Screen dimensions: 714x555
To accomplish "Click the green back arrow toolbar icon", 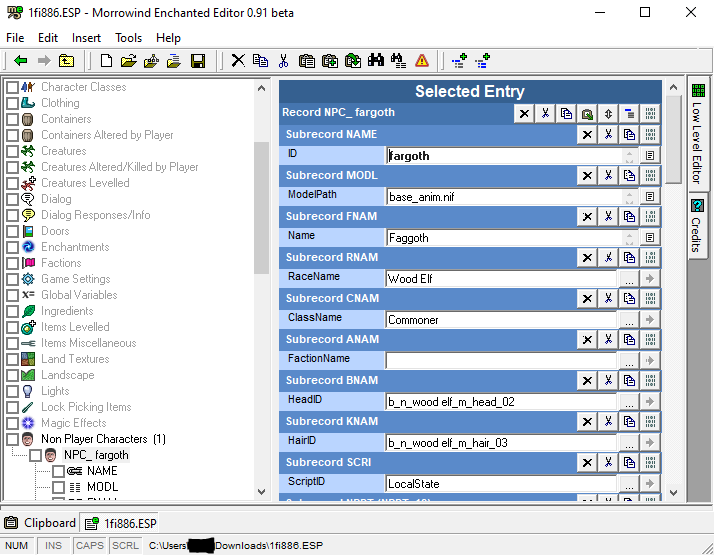I will (21, 61).
